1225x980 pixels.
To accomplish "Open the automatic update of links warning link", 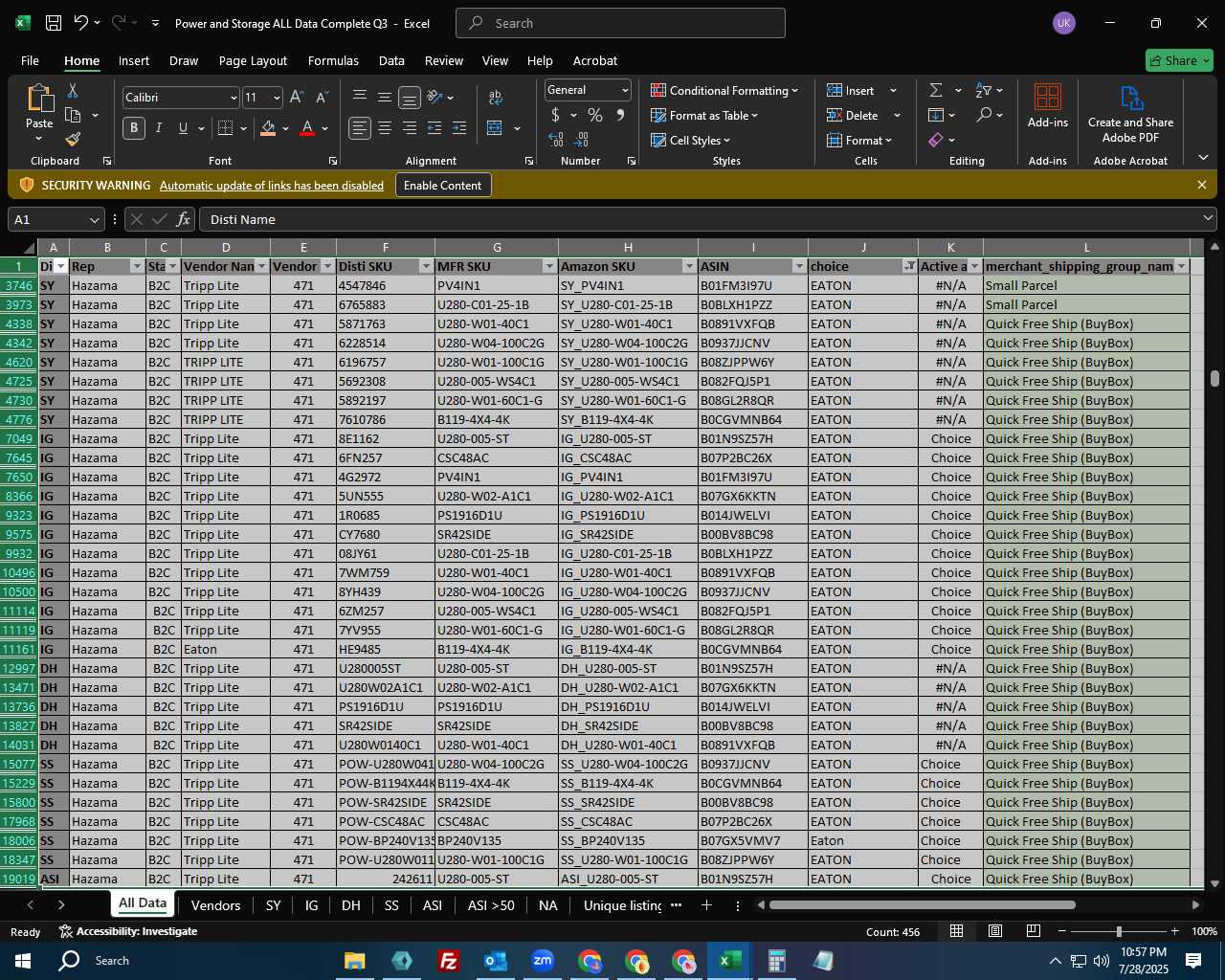I will point(272,186).
